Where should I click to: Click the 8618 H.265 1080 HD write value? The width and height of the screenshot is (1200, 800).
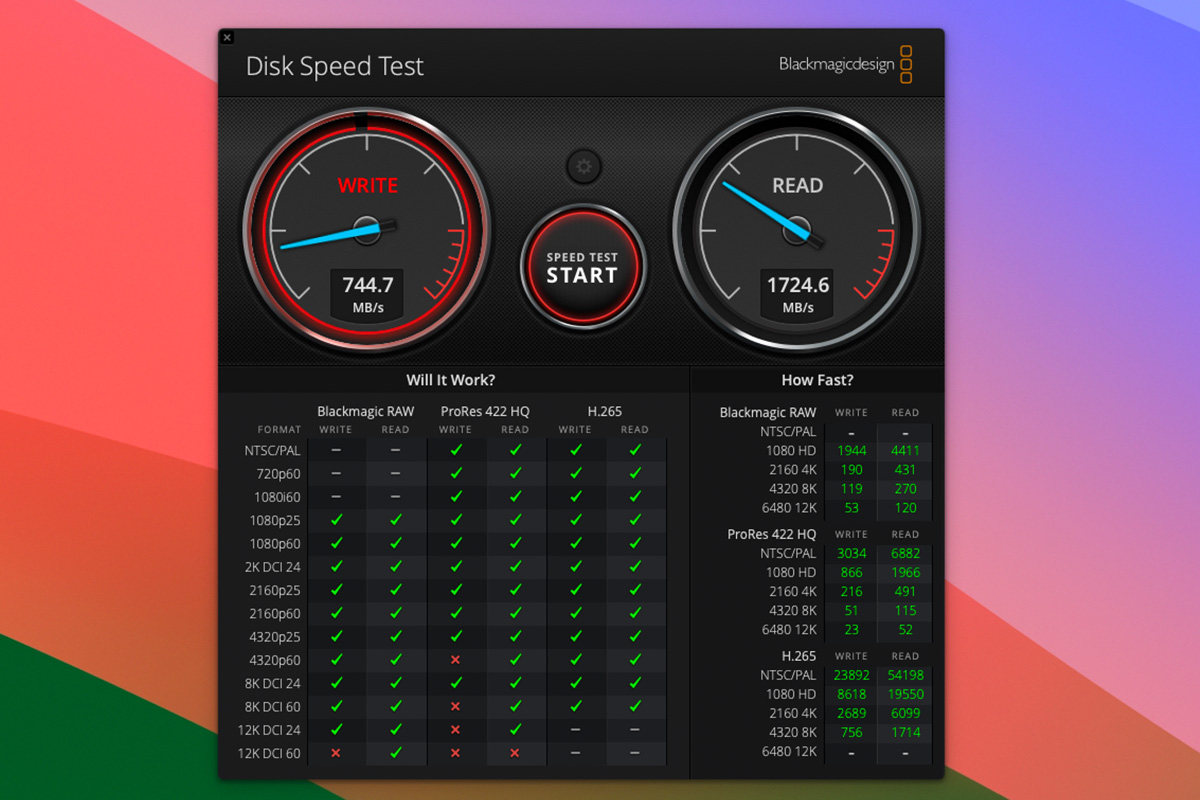click(852, 694)
